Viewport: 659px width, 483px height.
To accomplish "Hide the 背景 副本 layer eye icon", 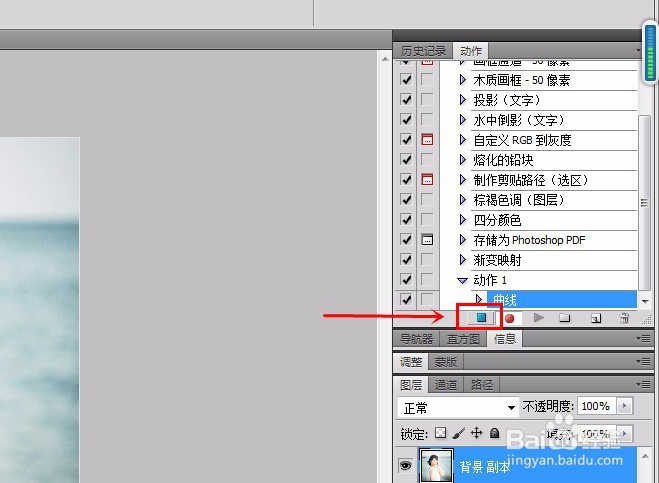I will point(406,466).
